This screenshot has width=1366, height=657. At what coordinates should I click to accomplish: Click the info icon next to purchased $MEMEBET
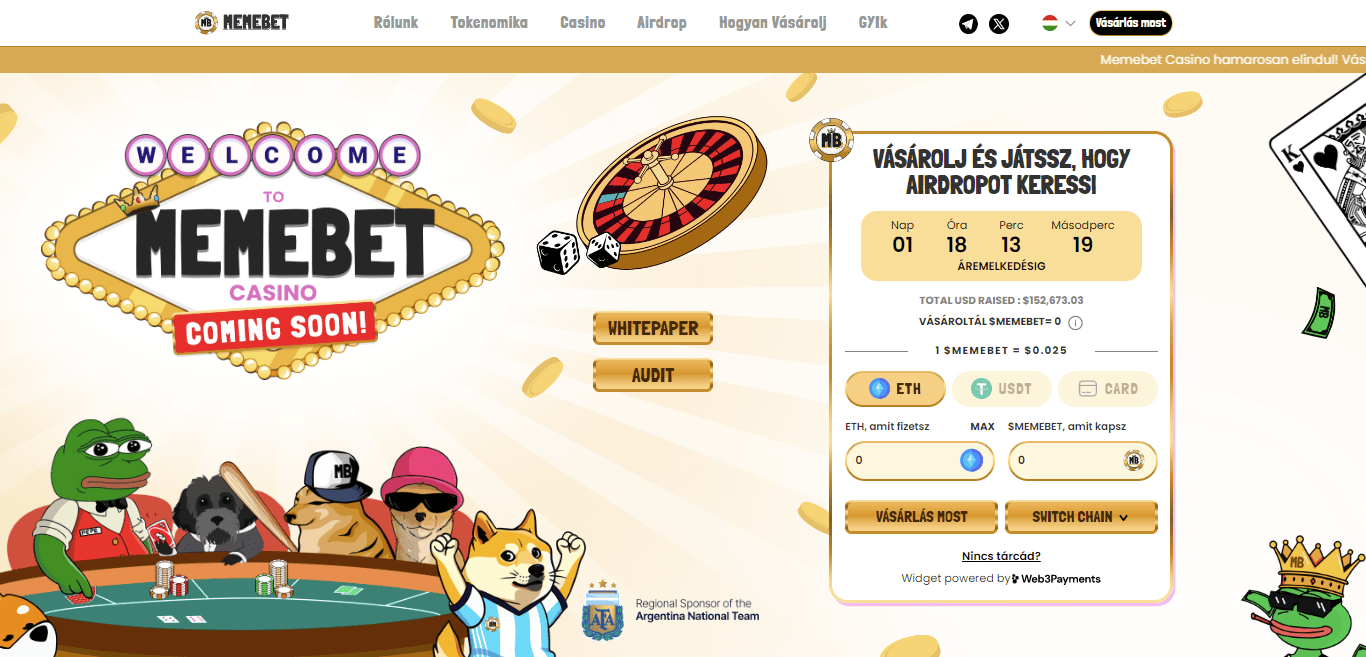(1076, 322)
